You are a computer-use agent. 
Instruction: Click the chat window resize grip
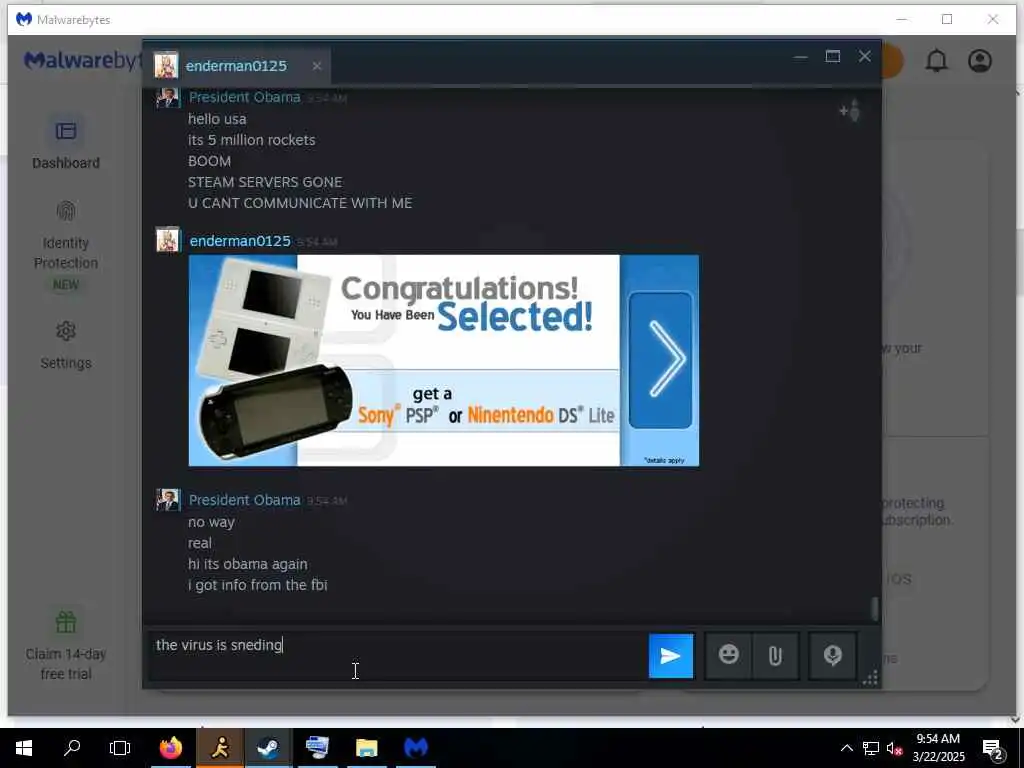tap(871, 678)
